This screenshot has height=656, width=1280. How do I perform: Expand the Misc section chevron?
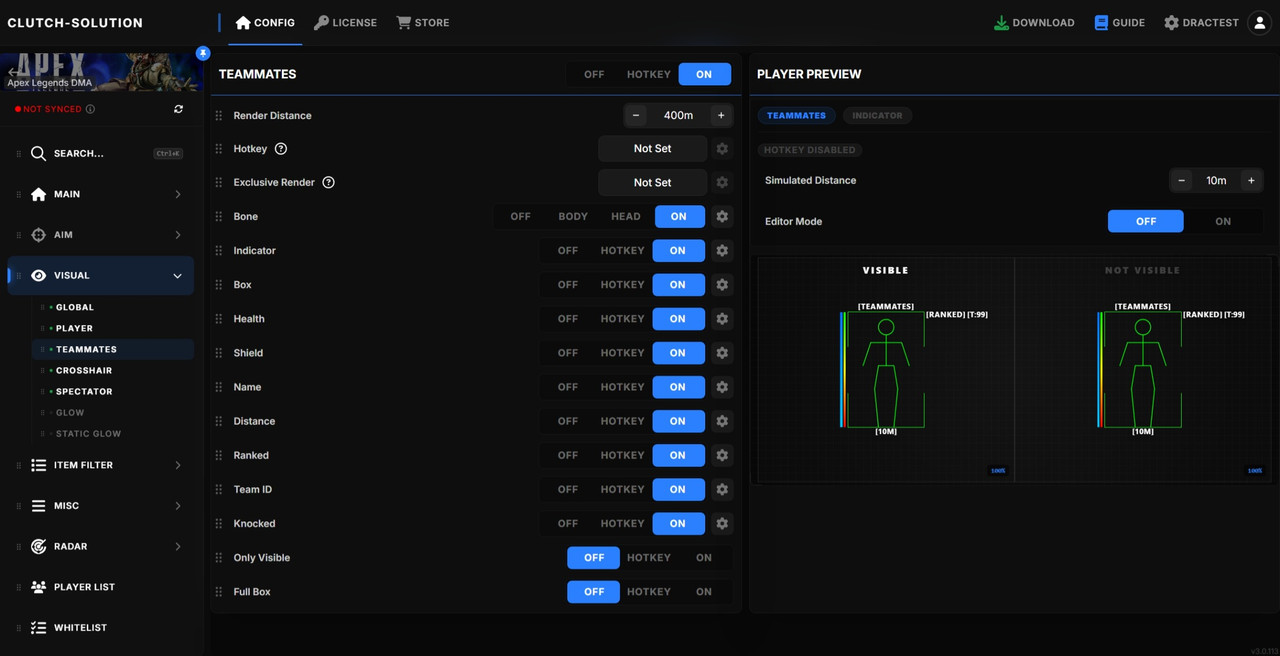178,506
